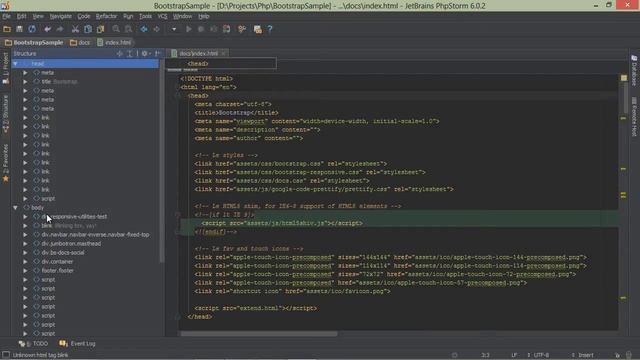Expand the footer.footer node

pos(25,271)
